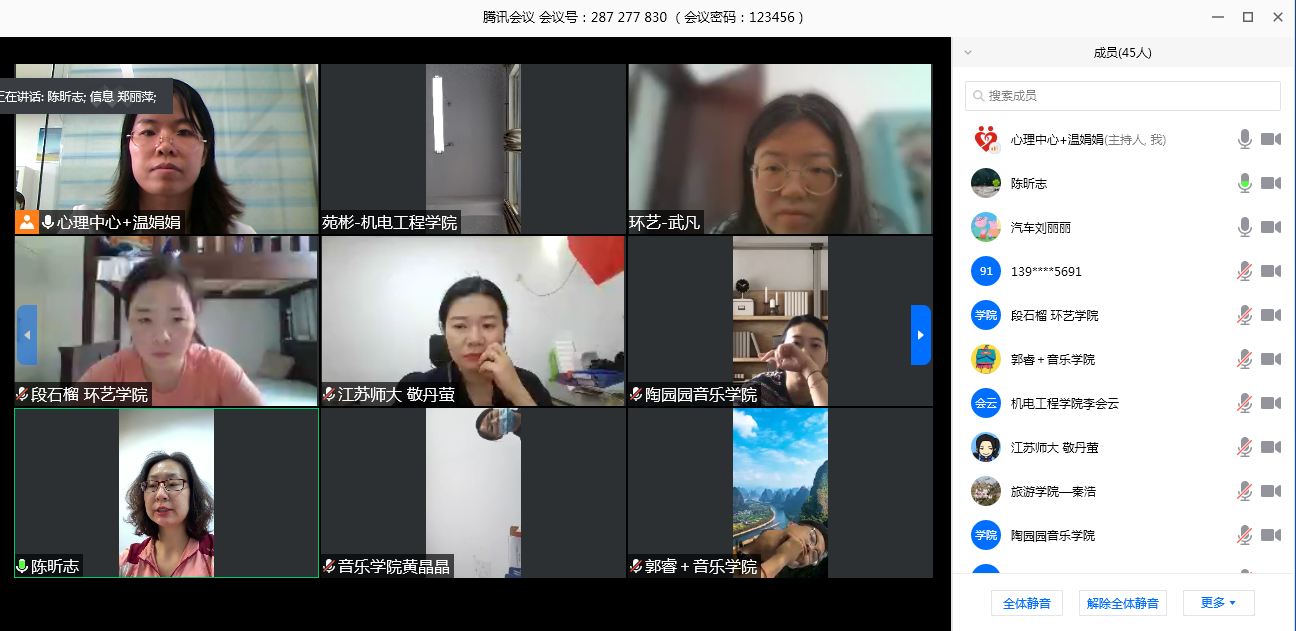Click the 机电工程学院李会云 avatar icon
The image size is (1296, 631).
[x=986, y=403]
